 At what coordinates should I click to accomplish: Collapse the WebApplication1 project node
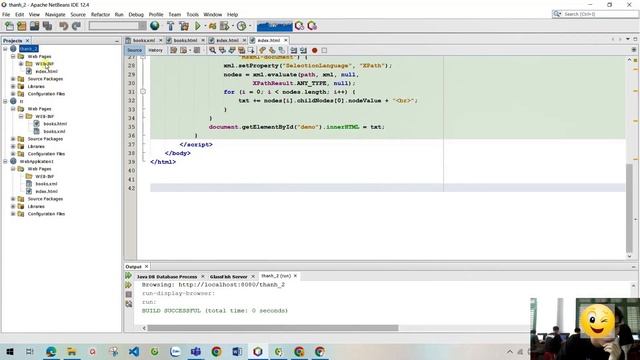(5, 161)
